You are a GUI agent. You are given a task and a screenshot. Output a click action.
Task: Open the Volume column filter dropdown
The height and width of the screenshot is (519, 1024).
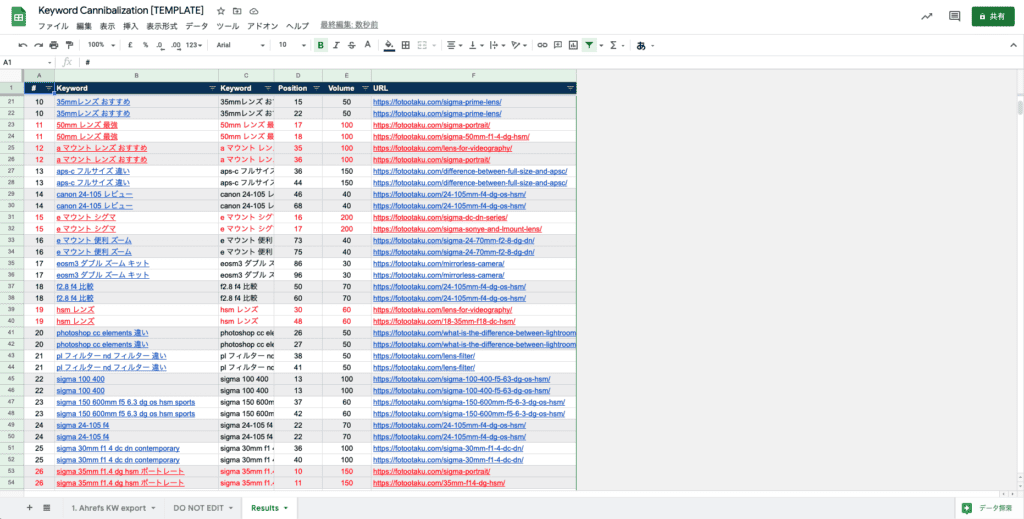[x=365, y=88]
